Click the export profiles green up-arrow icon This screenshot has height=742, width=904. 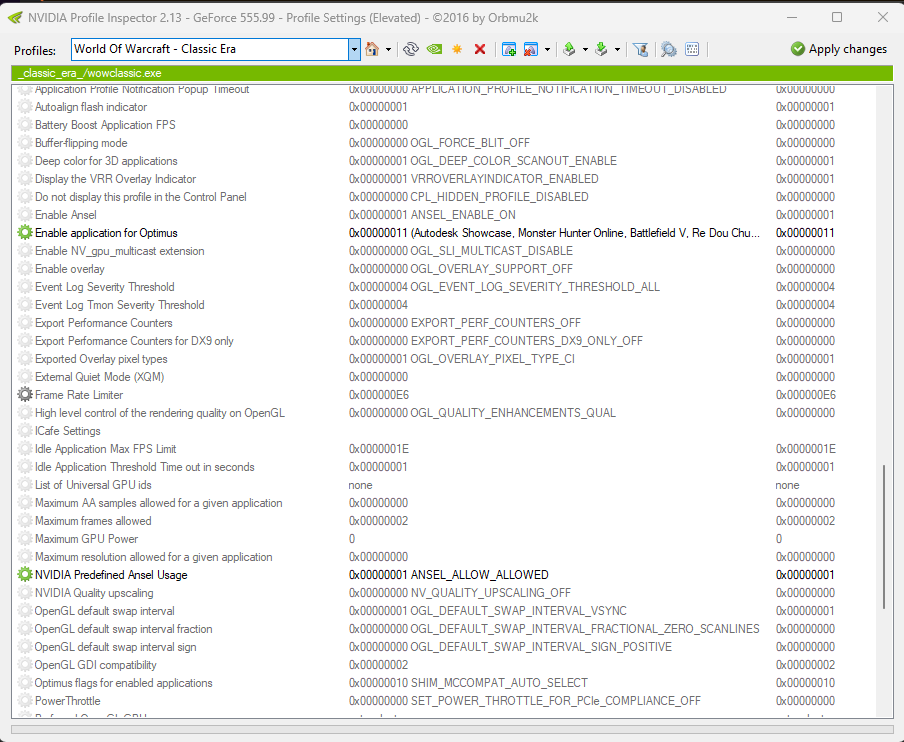569,49
